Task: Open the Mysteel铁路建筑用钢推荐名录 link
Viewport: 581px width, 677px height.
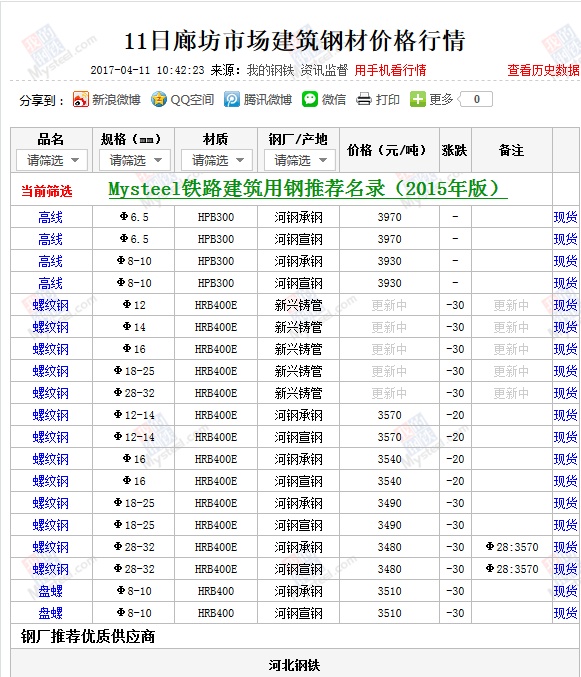Action: [308, 189]
